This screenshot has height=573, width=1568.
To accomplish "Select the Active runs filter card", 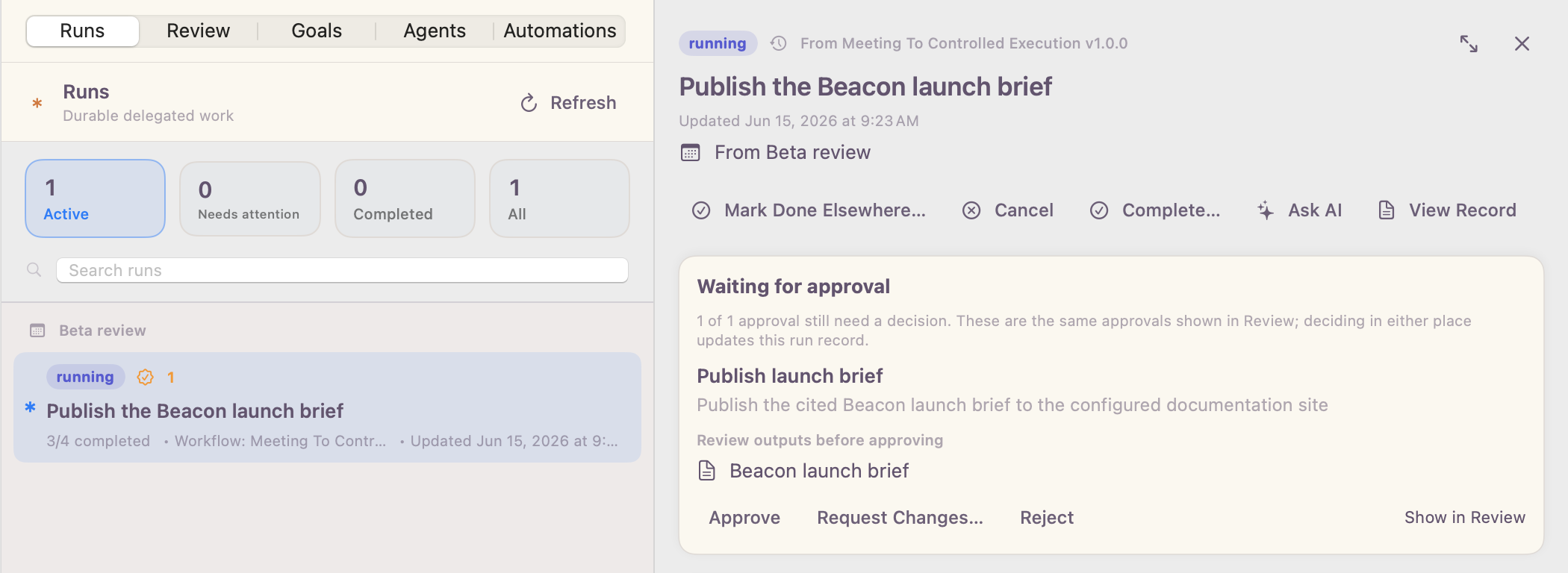I will pos(96,198).
